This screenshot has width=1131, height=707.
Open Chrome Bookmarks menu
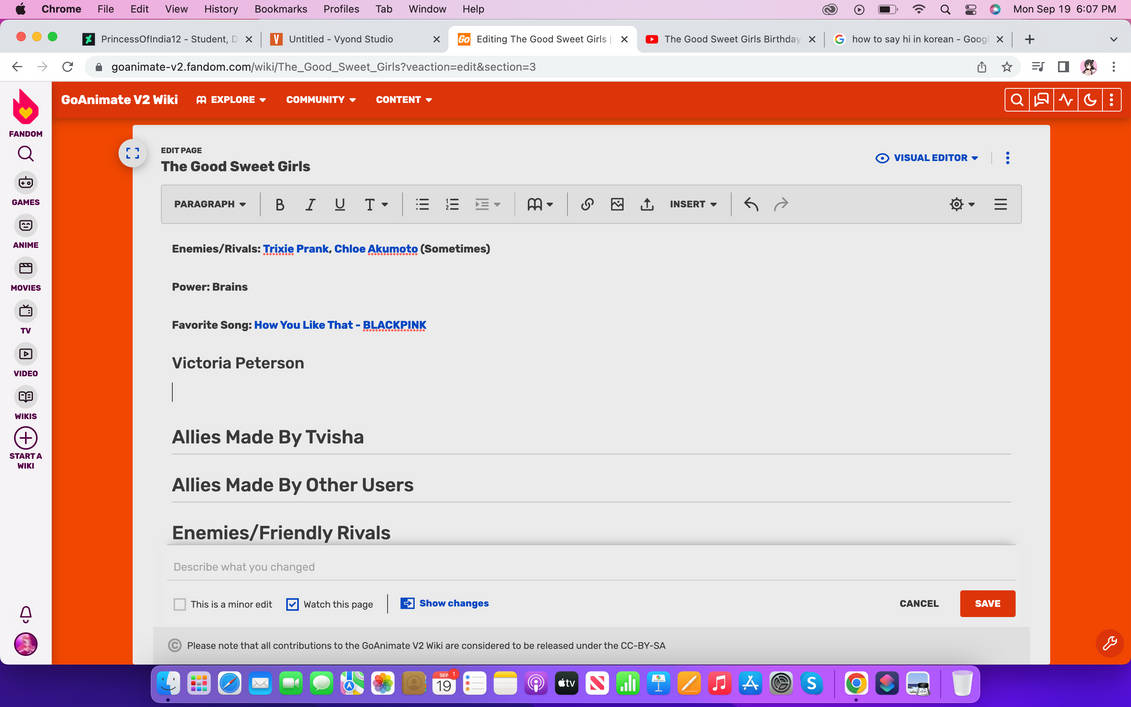click(281, 9)
